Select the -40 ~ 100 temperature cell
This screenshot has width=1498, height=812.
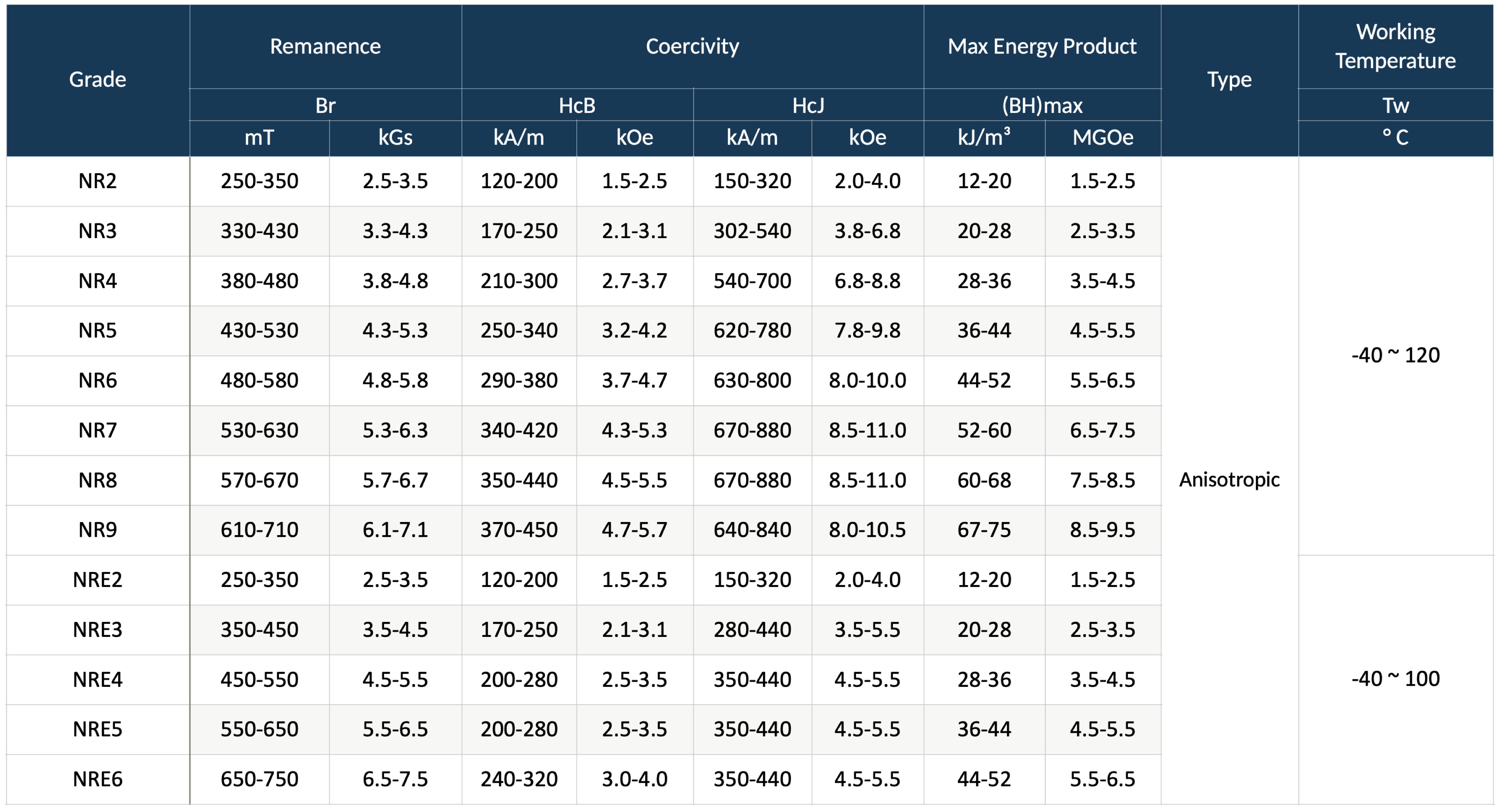pyautogui.click(x=1395, y=679)
